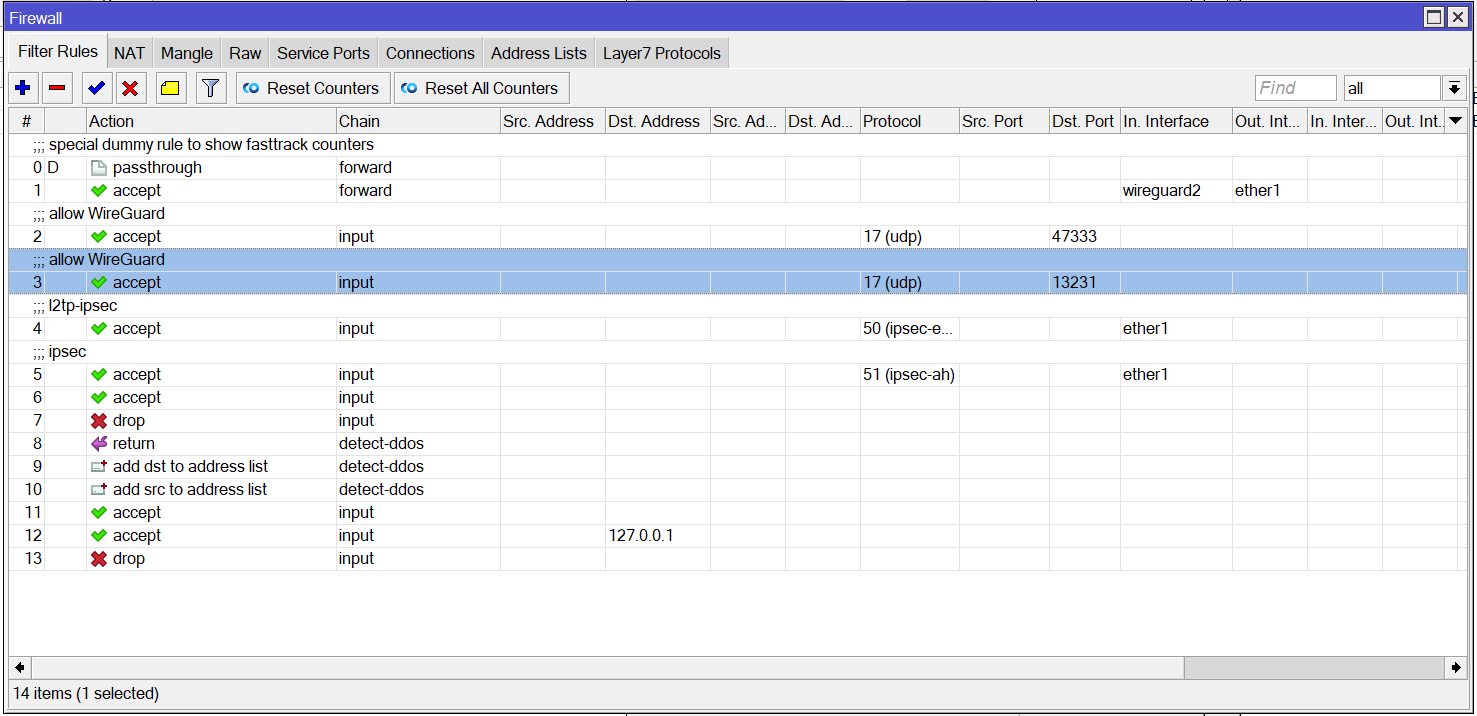Click the blue checkmark Enable rule icon
Viewport: 1477px width, 716px height.
point(96,88)
